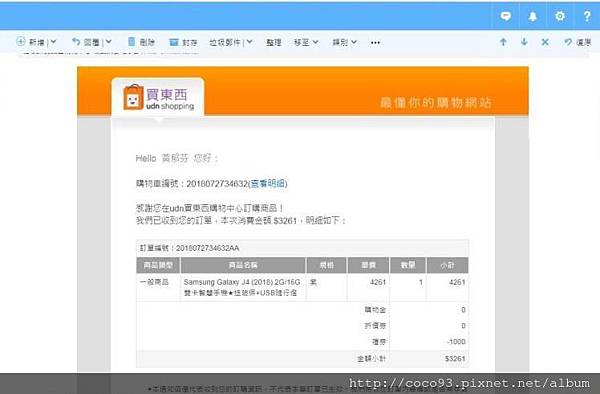This screenshot has width=600, height=394.
Task: Expand the 新增 dropdown arrow
Action: 54,41
